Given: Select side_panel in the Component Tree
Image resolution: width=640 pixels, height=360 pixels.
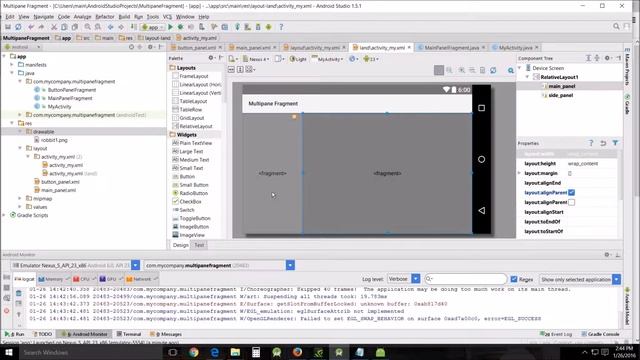Looking at the screenshot, I should click(x=560, y=95).
